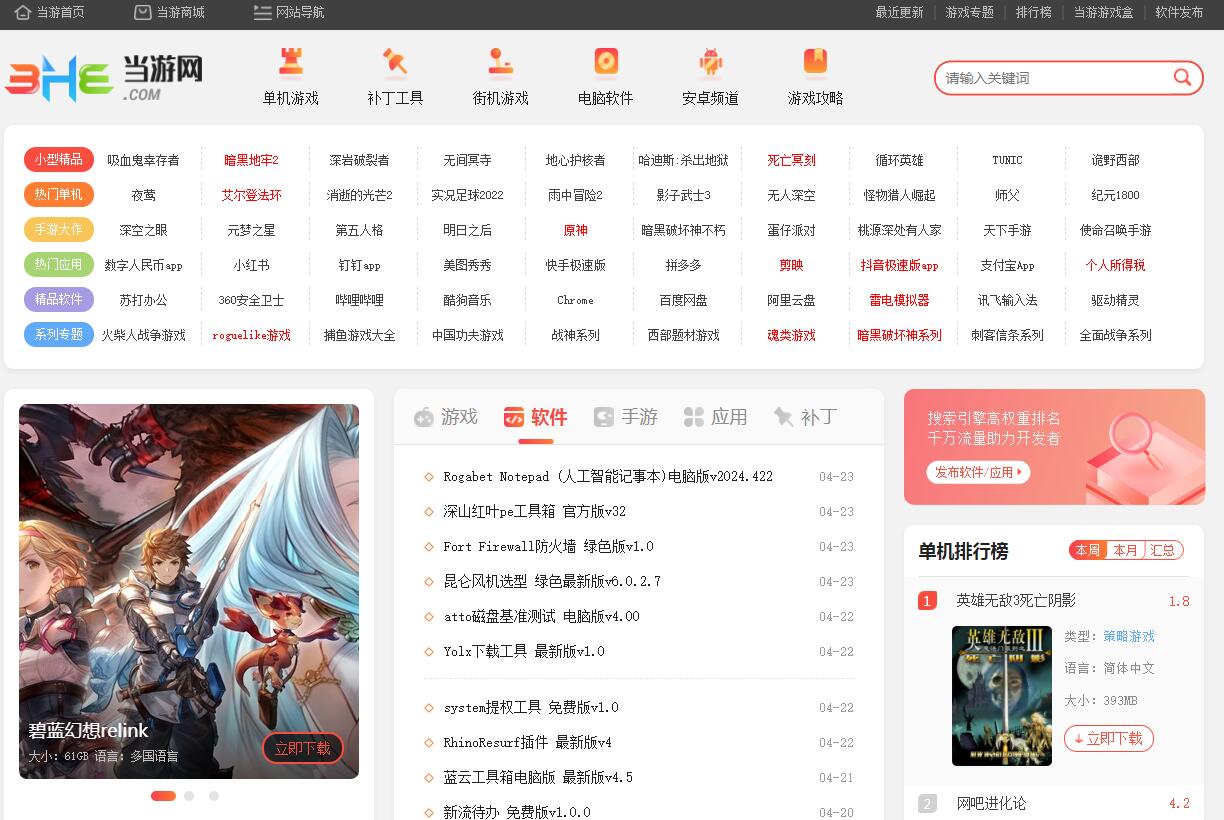Open the 抖音极速版app link
1224x820 pixels.
point(900,265)
